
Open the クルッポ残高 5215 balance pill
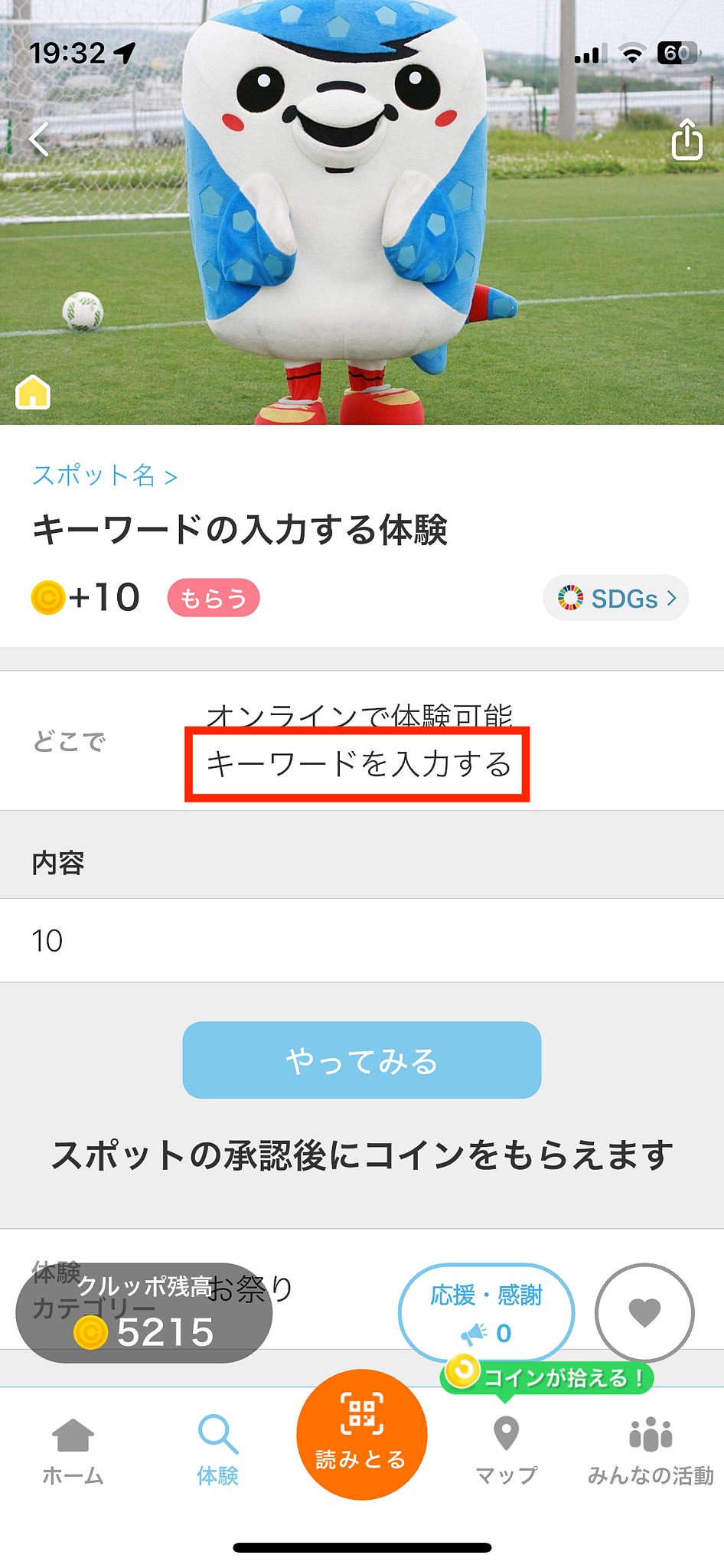144,1313
